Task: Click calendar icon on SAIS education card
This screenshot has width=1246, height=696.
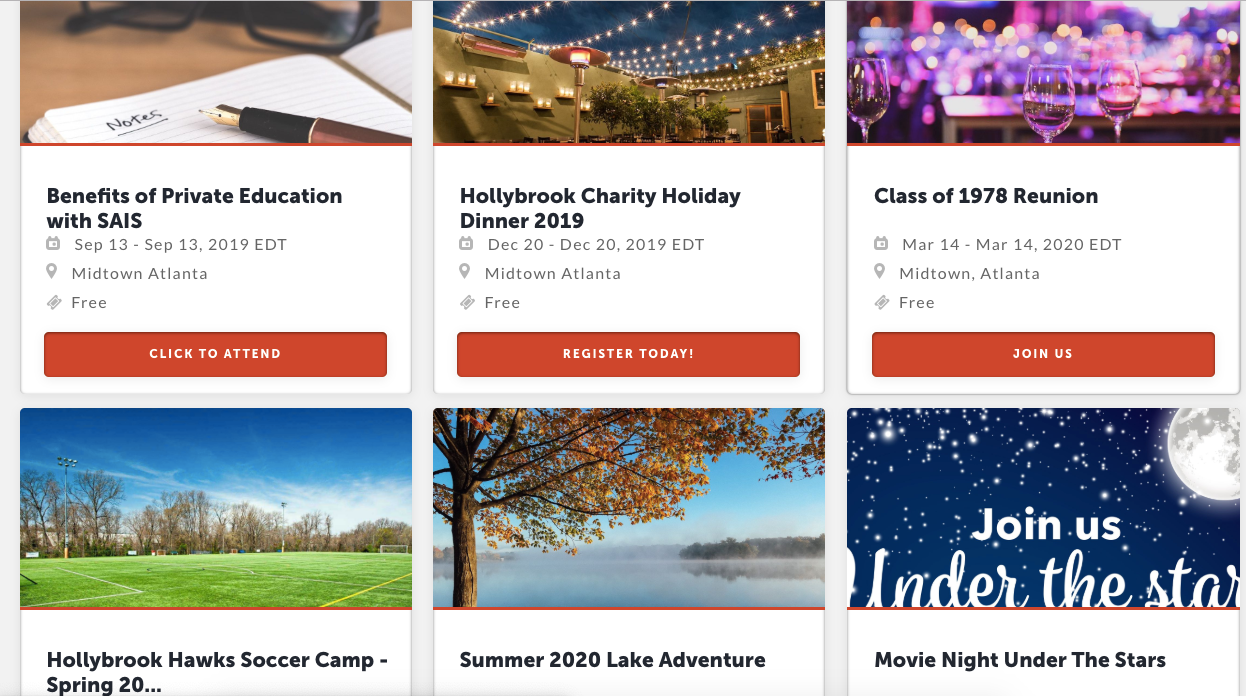Action: (53, 243)
